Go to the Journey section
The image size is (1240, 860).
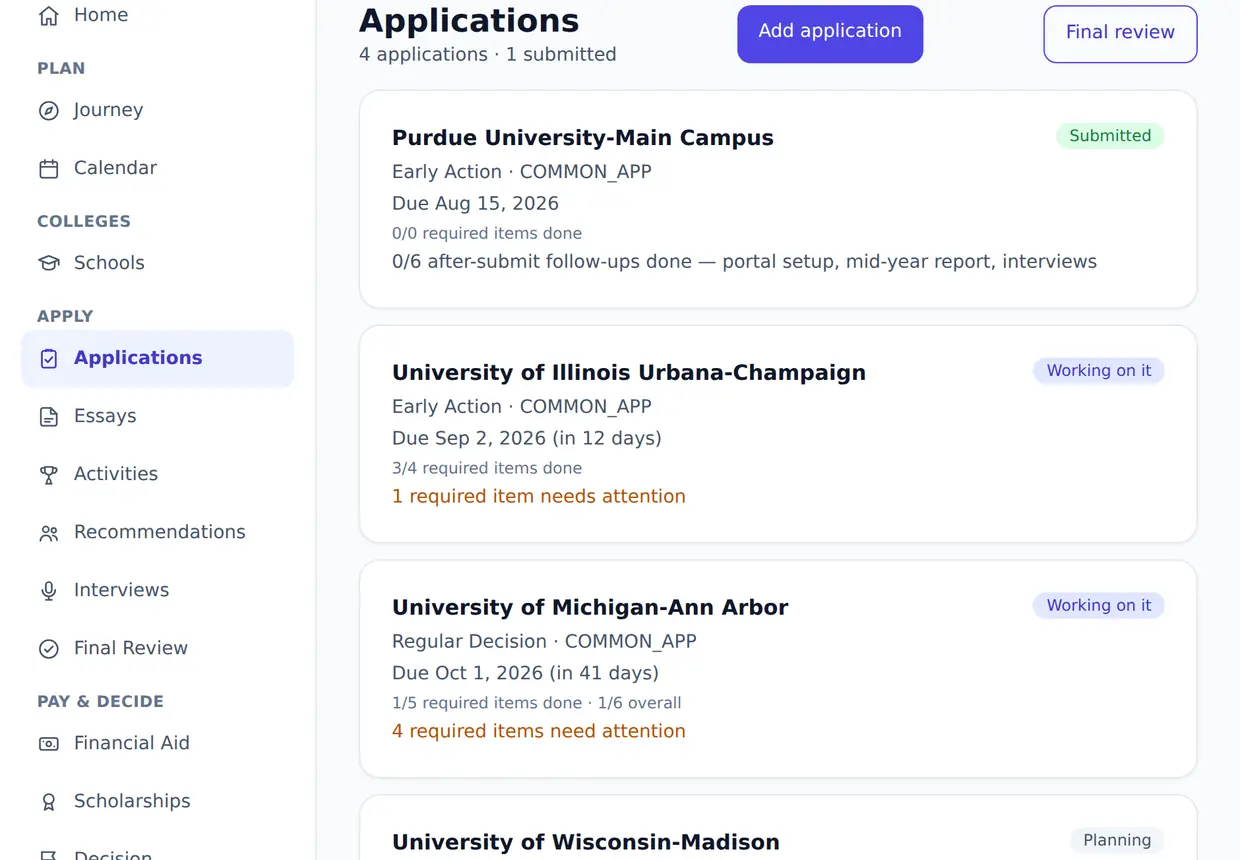click(x=158, y=110)
